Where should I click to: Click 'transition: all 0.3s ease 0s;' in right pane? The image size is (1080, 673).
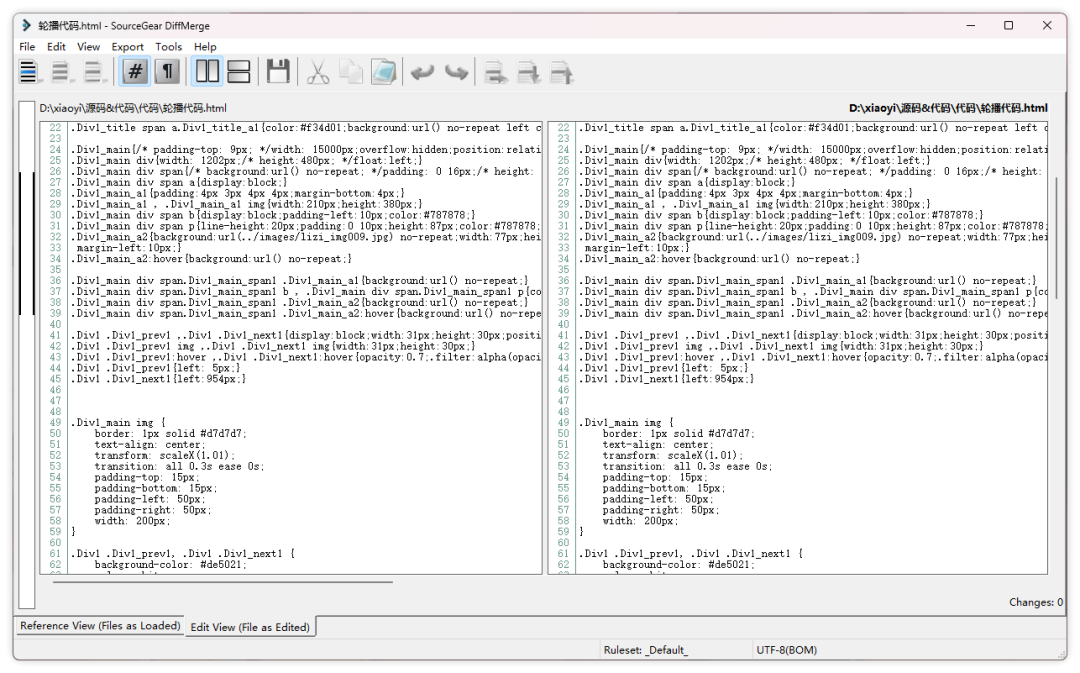[687, 466]
